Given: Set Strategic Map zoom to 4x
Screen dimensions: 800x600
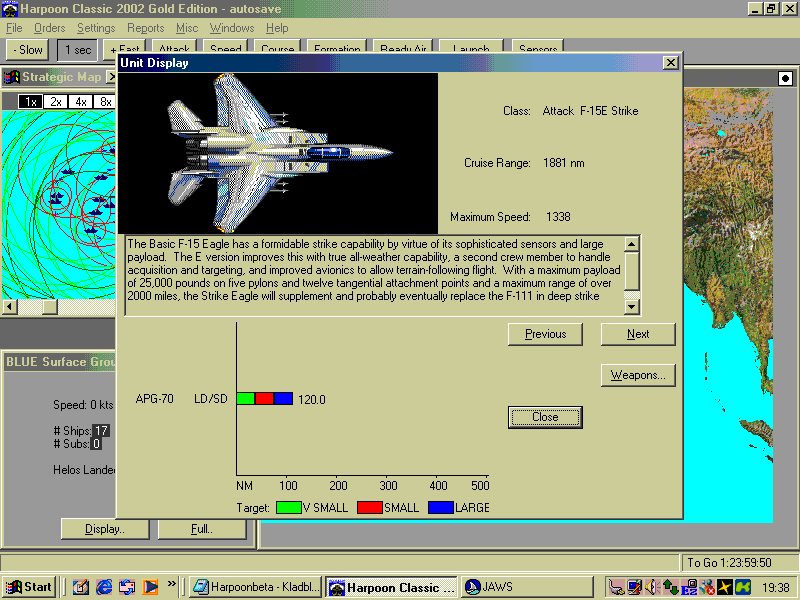Looking at the screenshot, I should pyautogui.click(x=81, y=102).
